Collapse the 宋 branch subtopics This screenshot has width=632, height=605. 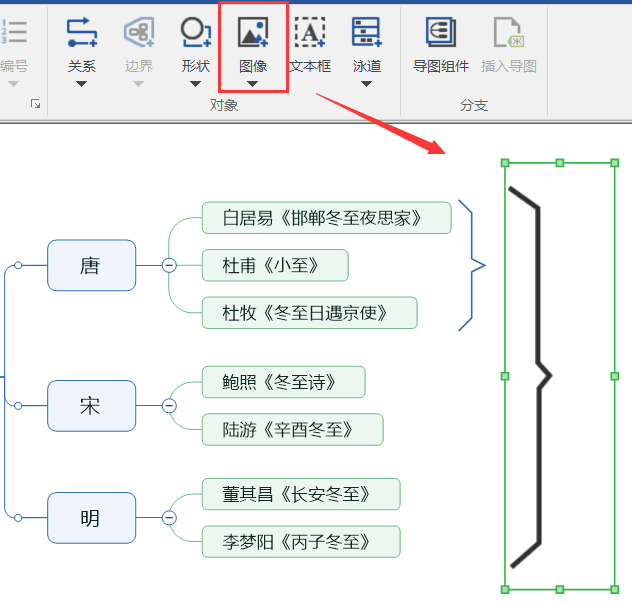[x=169, y=405]
